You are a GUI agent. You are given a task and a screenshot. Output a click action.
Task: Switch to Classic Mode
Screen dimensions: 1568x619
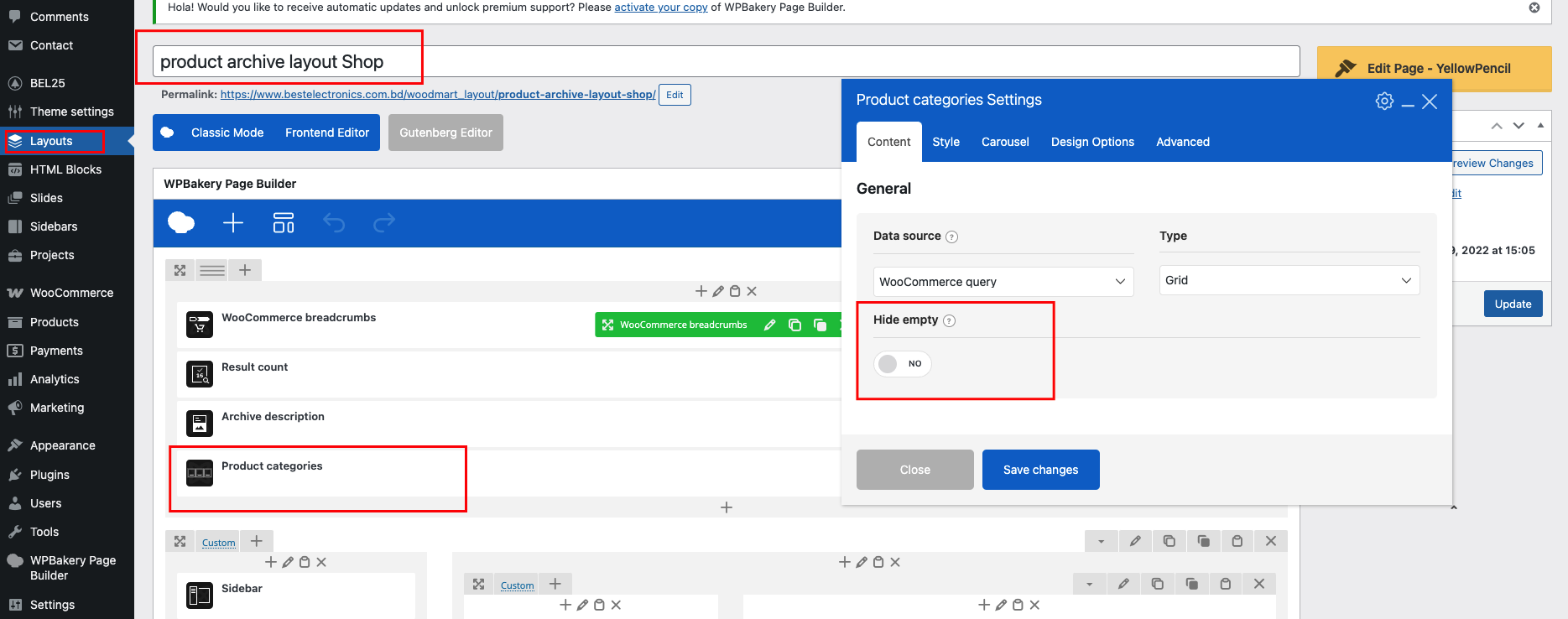coord(227,133)
